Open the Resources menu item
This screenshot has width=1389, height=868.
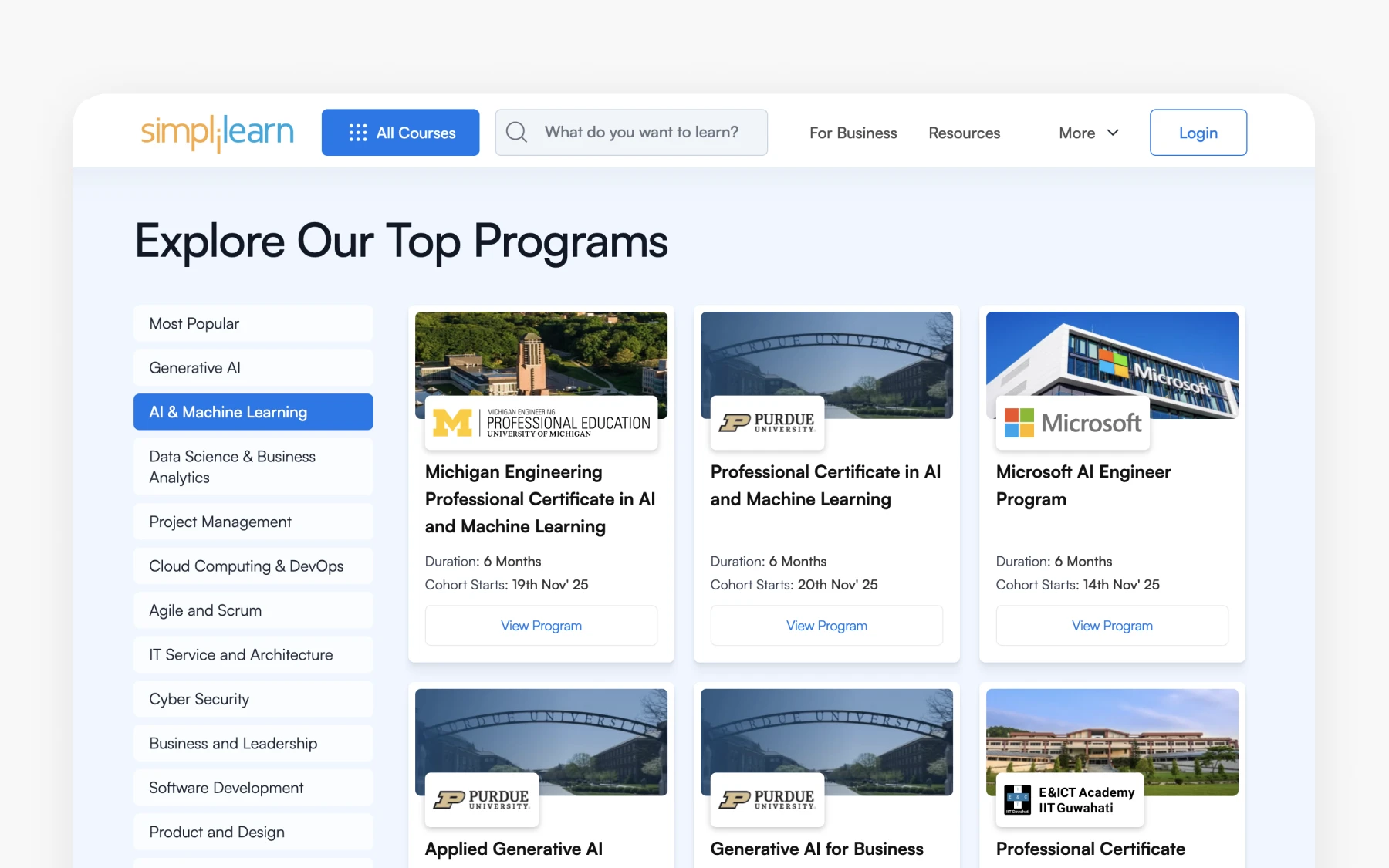[965, 133]
